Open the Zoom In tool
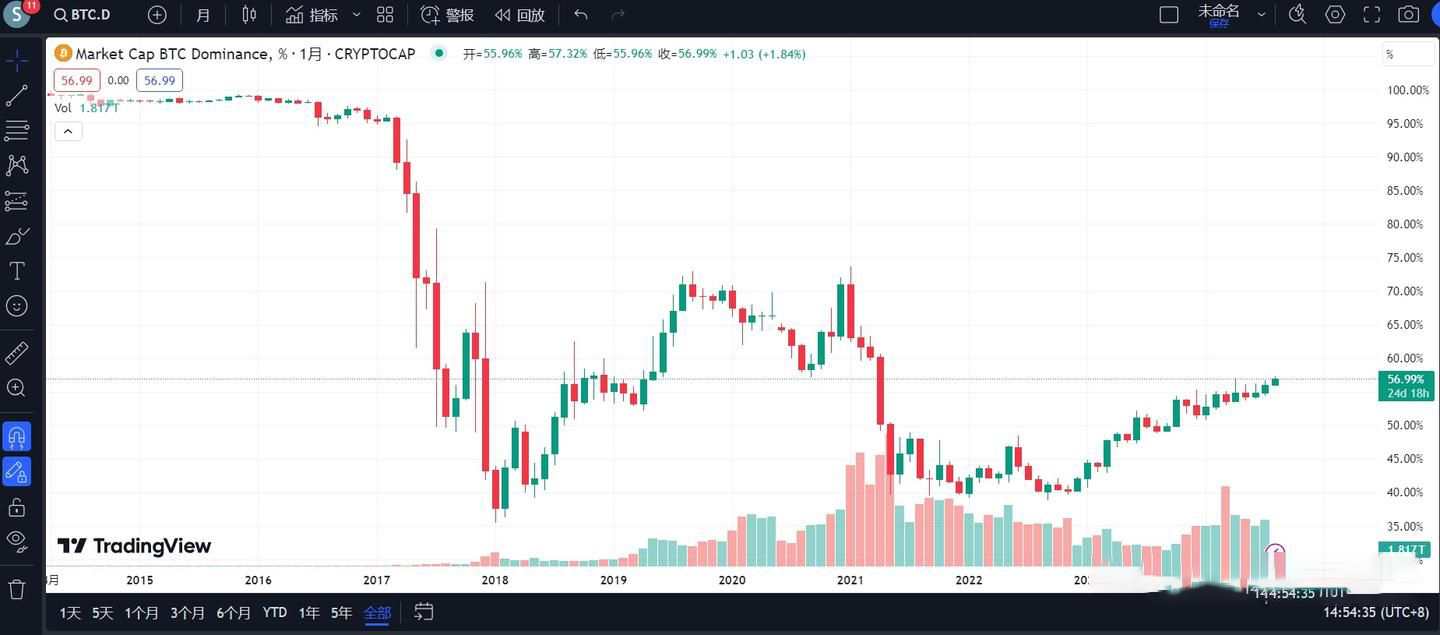1440x635 pixels. [16, 387]
